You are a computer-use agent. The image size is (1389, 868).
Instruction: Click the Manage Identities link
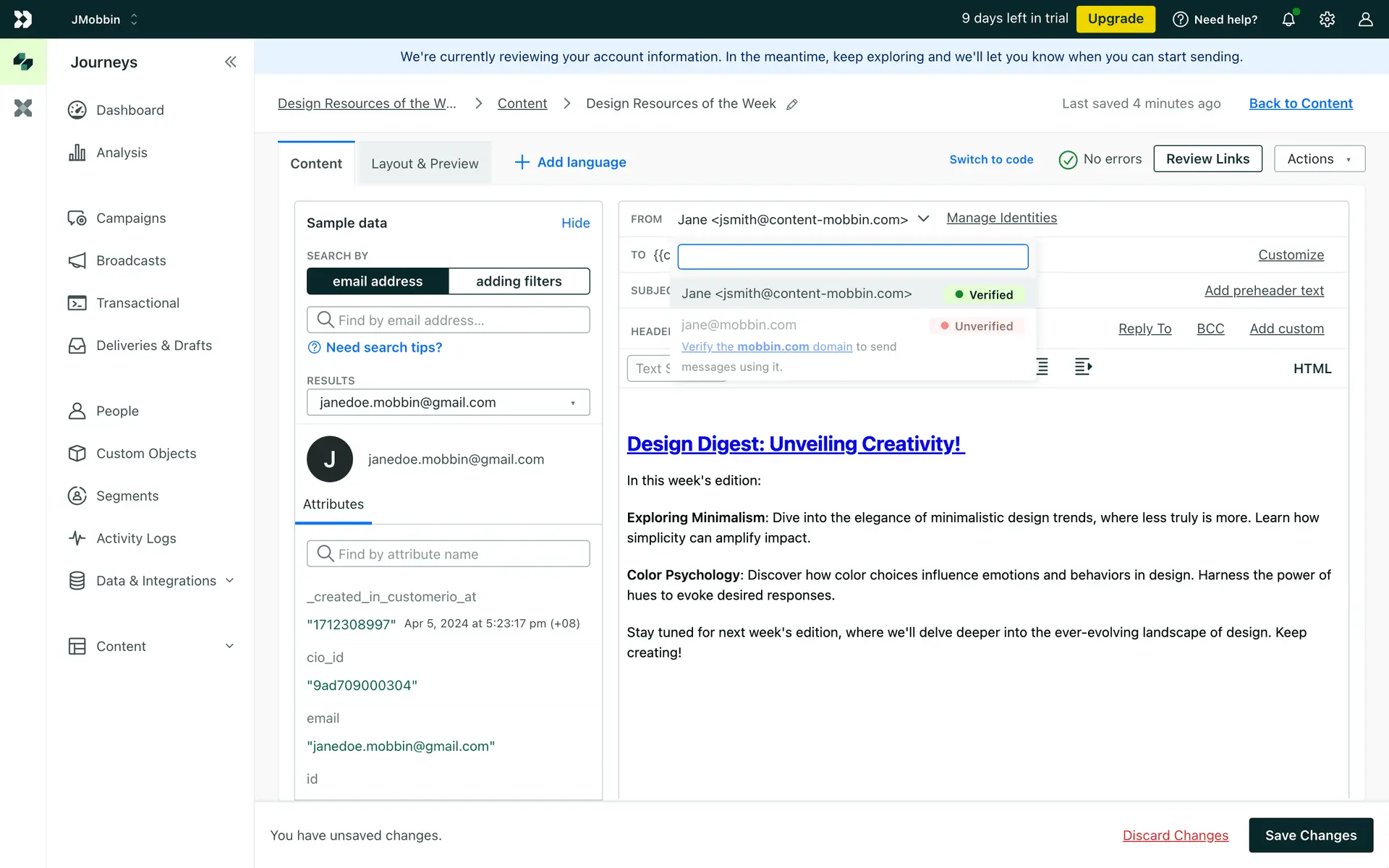pyautogui.click(x=1001, y=218)
